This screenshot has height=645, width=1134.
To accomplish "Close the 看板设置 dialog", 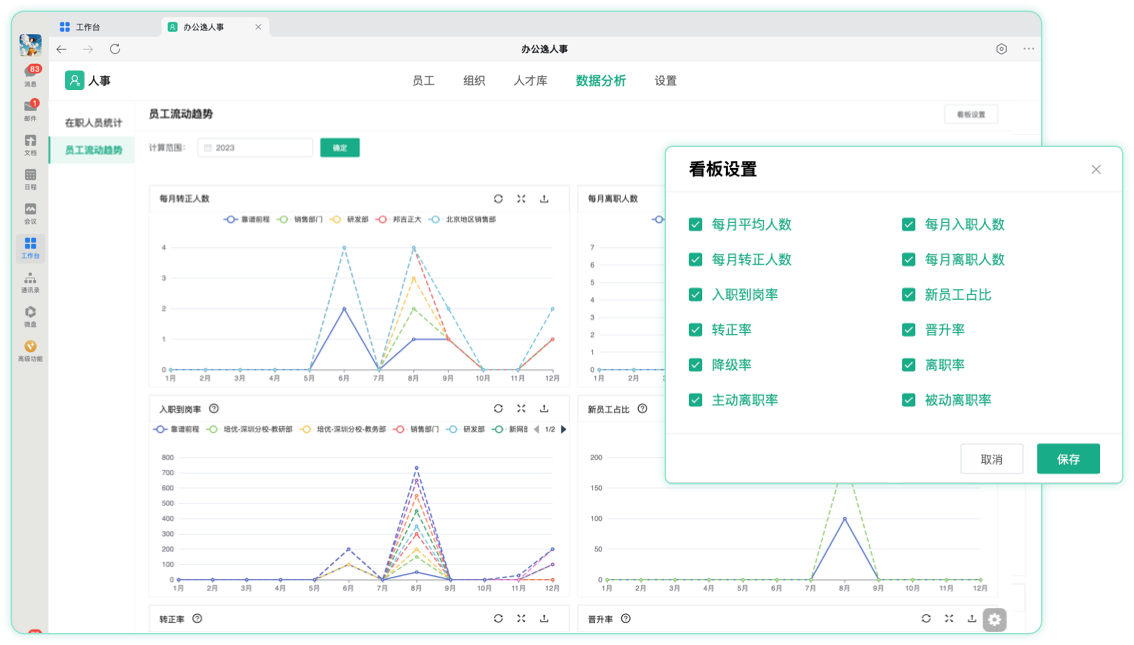I will click(1096, 169).
